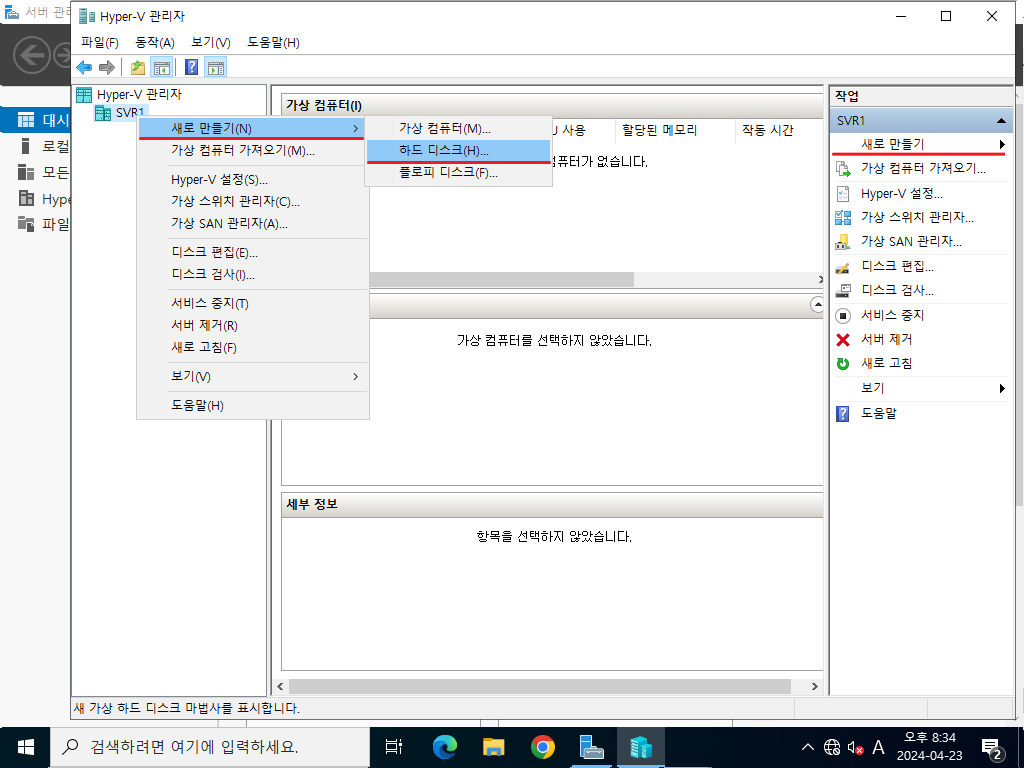Select the SVR1 server tree node
The width and height of the screenshot is (1024, 768).
coord(120,112)
